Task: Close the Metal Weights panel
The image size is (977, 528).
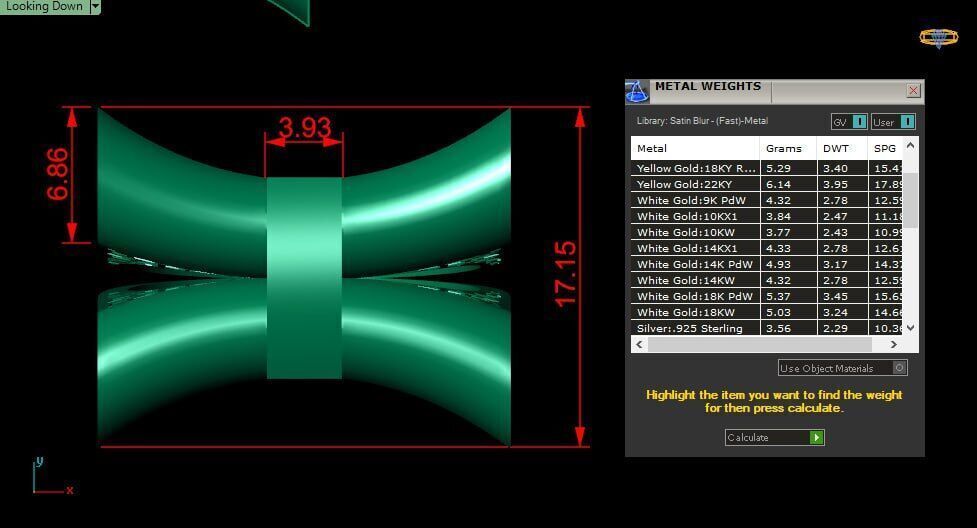Action: pos(913,90)
